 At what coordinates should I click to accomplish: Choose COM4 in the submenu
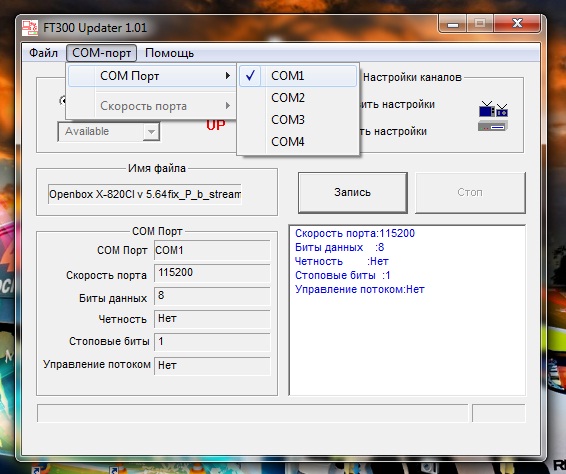(x=298, y=142)
